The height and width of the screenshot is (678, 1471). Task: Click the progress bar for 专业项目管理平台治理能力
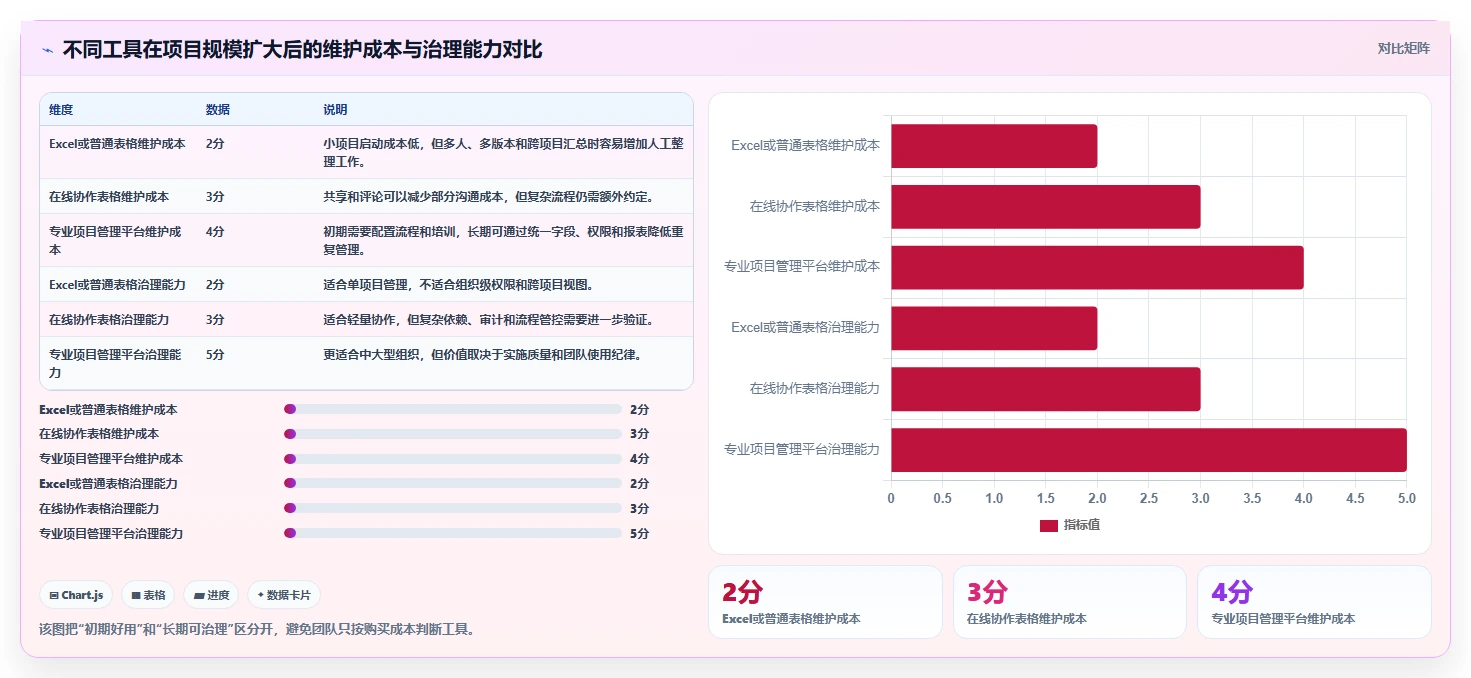[x=453, y=533]
